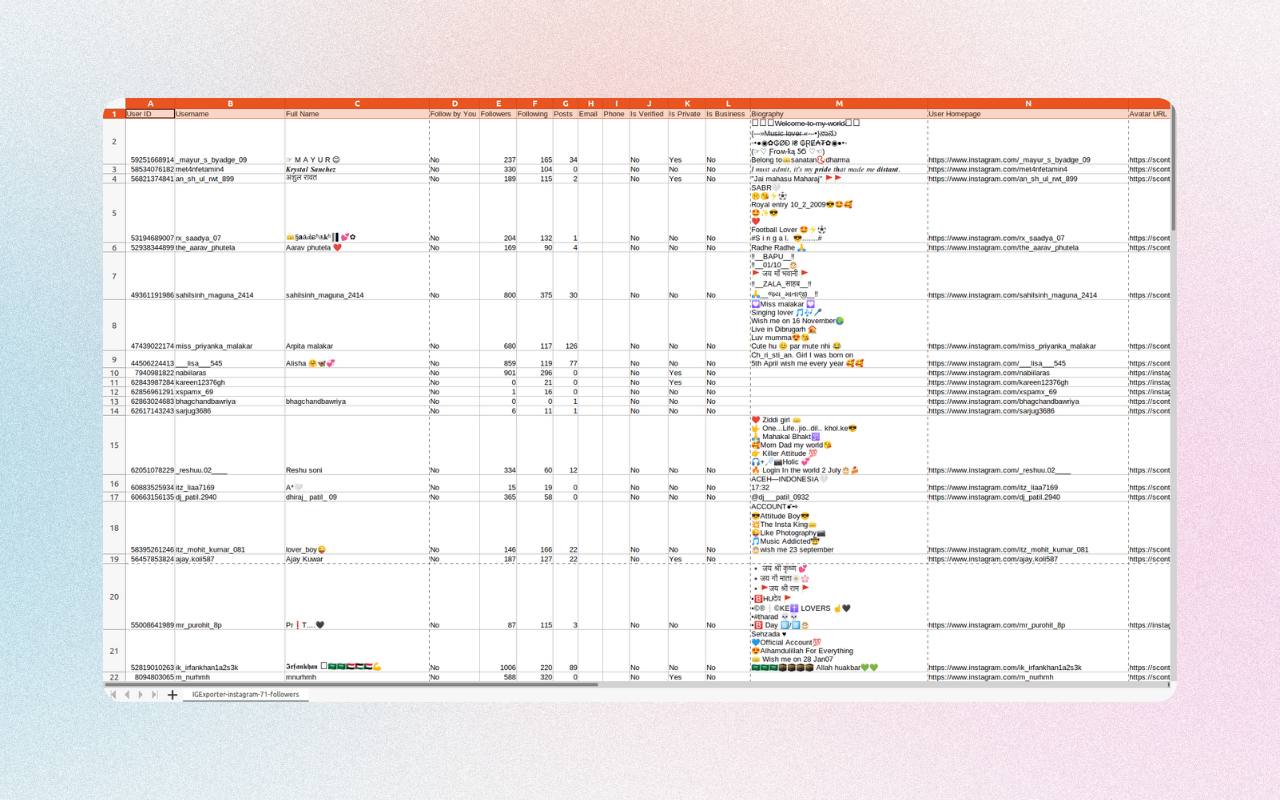Image resolution: width=1280 pixels, height=800 pixels.
Task: Click the 'Phone' header cell
Action: pos(615,114)
